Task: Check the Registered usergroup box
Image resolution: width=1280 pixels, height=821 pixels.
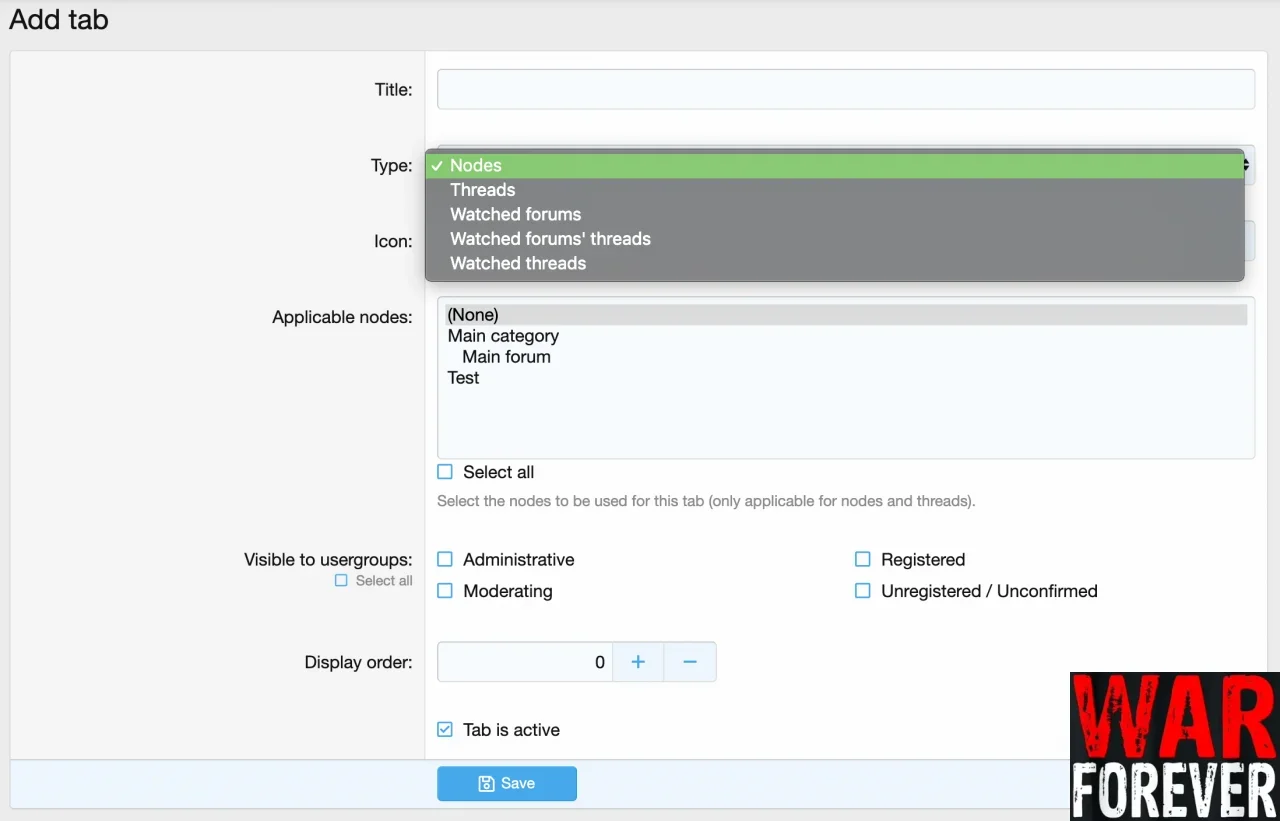Action: point(863,560)
